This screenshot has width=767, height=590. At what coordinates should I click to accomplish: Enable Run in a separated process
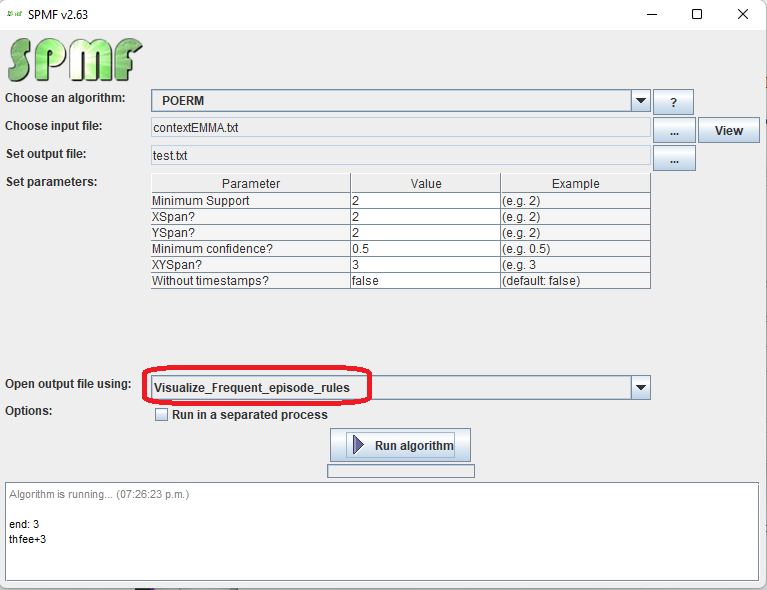point(161,415)
